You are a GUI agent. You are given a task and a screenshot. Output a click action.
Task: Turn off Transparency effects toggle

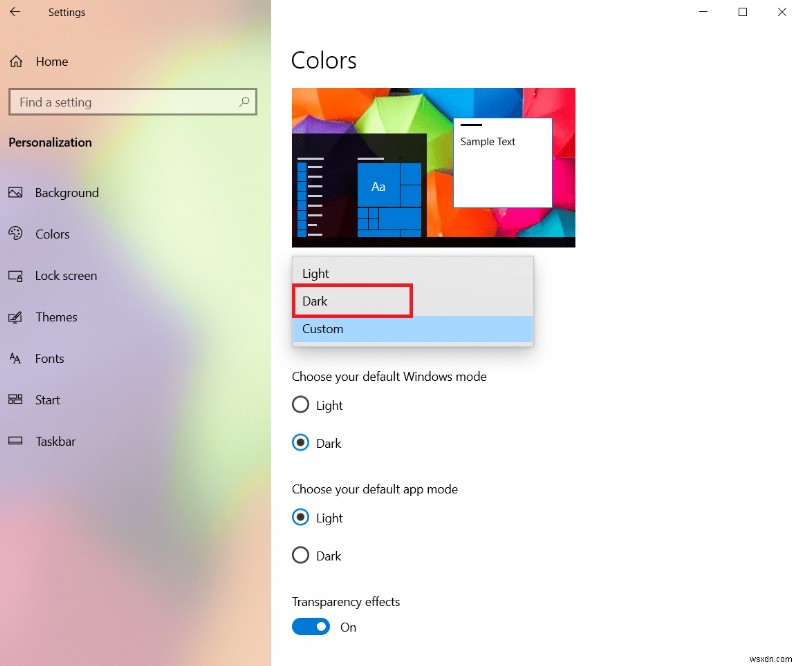pyautogui.click(x=311, y=627)
